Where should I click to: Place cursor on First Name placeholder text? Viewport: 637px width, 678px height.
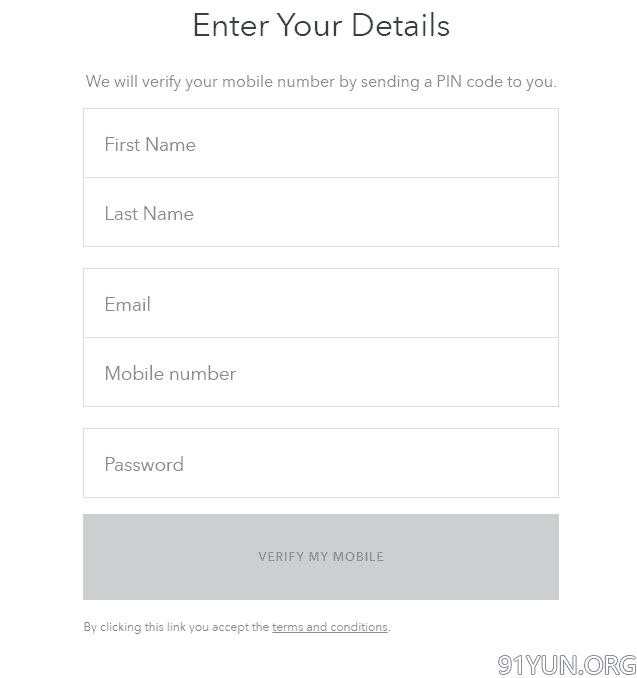pyautogui.click(x=150, y=145)
